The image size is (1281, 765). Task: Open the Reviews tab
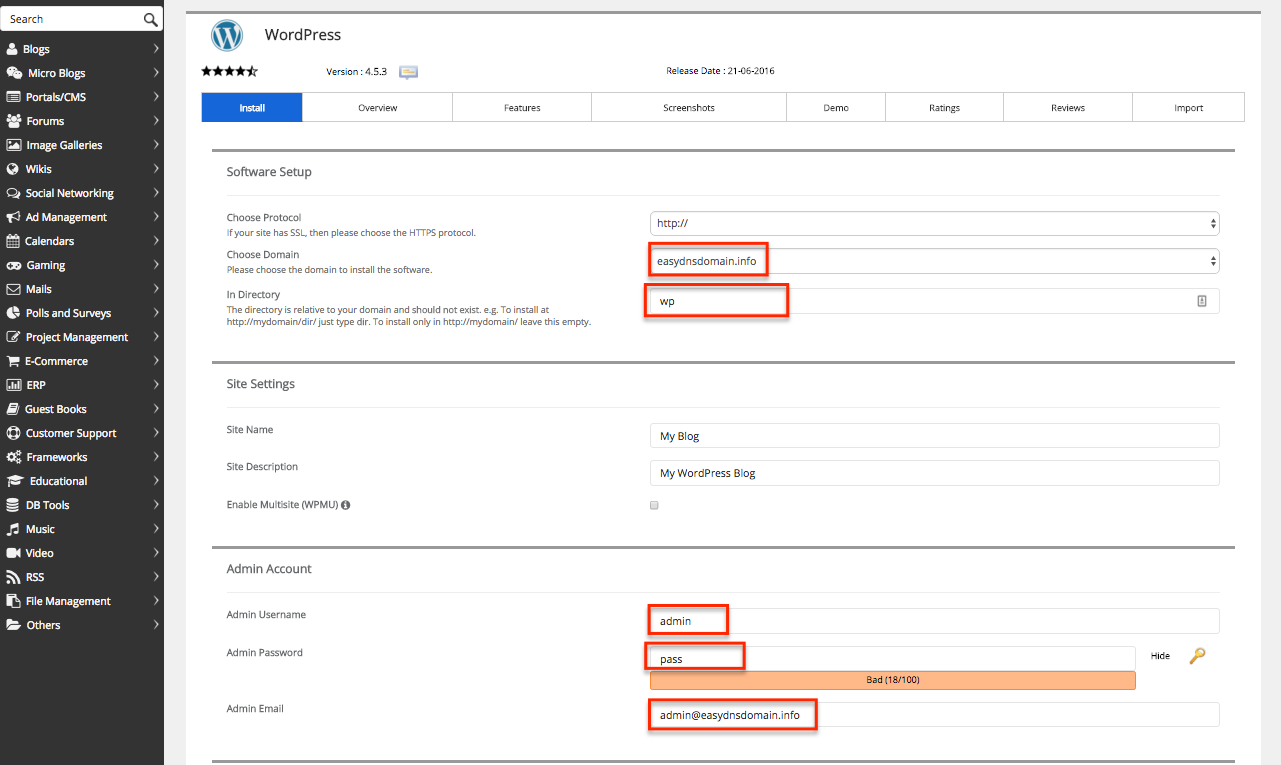coord(1068,107)
